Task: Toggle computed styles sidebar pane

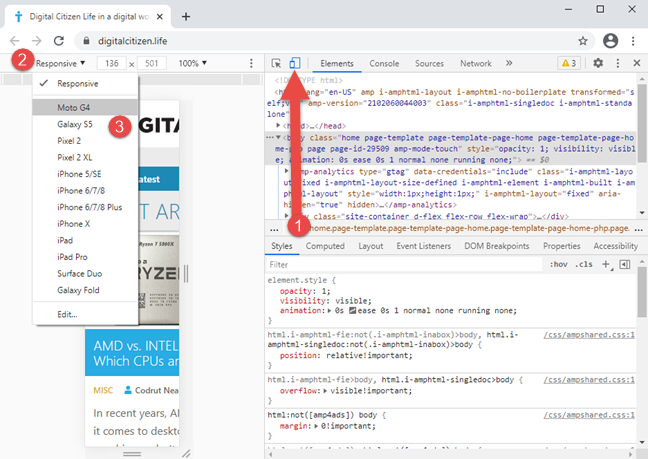Action: 625,264
